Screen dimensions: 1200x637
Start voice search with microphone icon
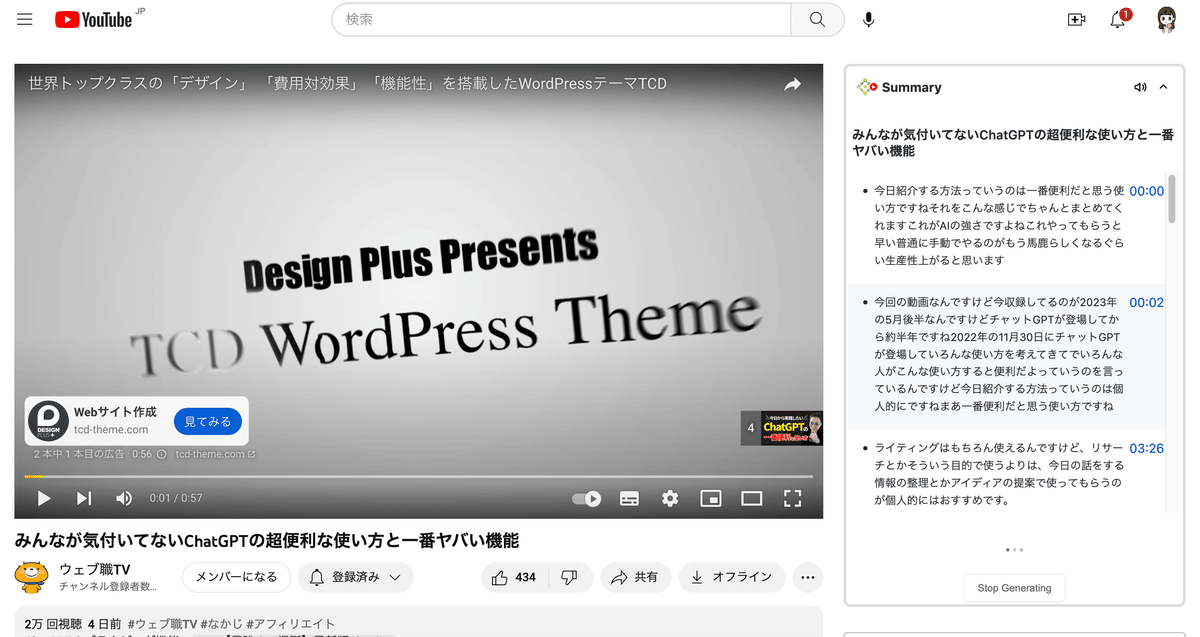(x=869, y=19)
